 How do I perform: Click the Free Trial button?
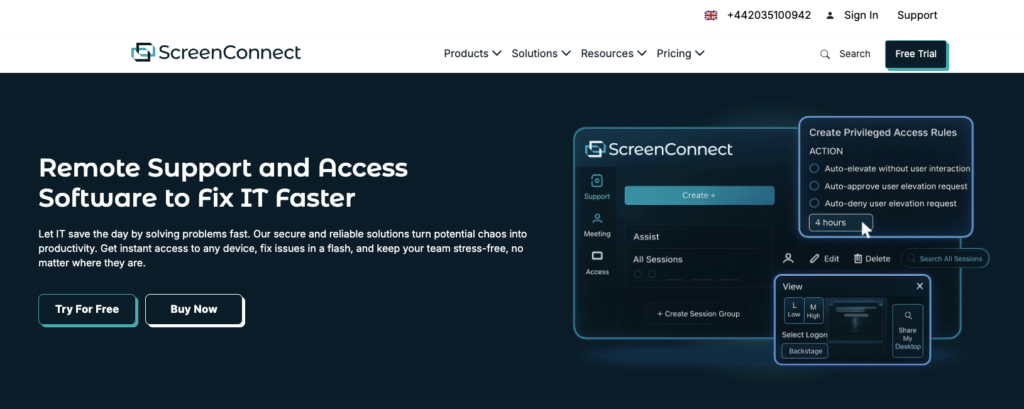tap(916, 54)
